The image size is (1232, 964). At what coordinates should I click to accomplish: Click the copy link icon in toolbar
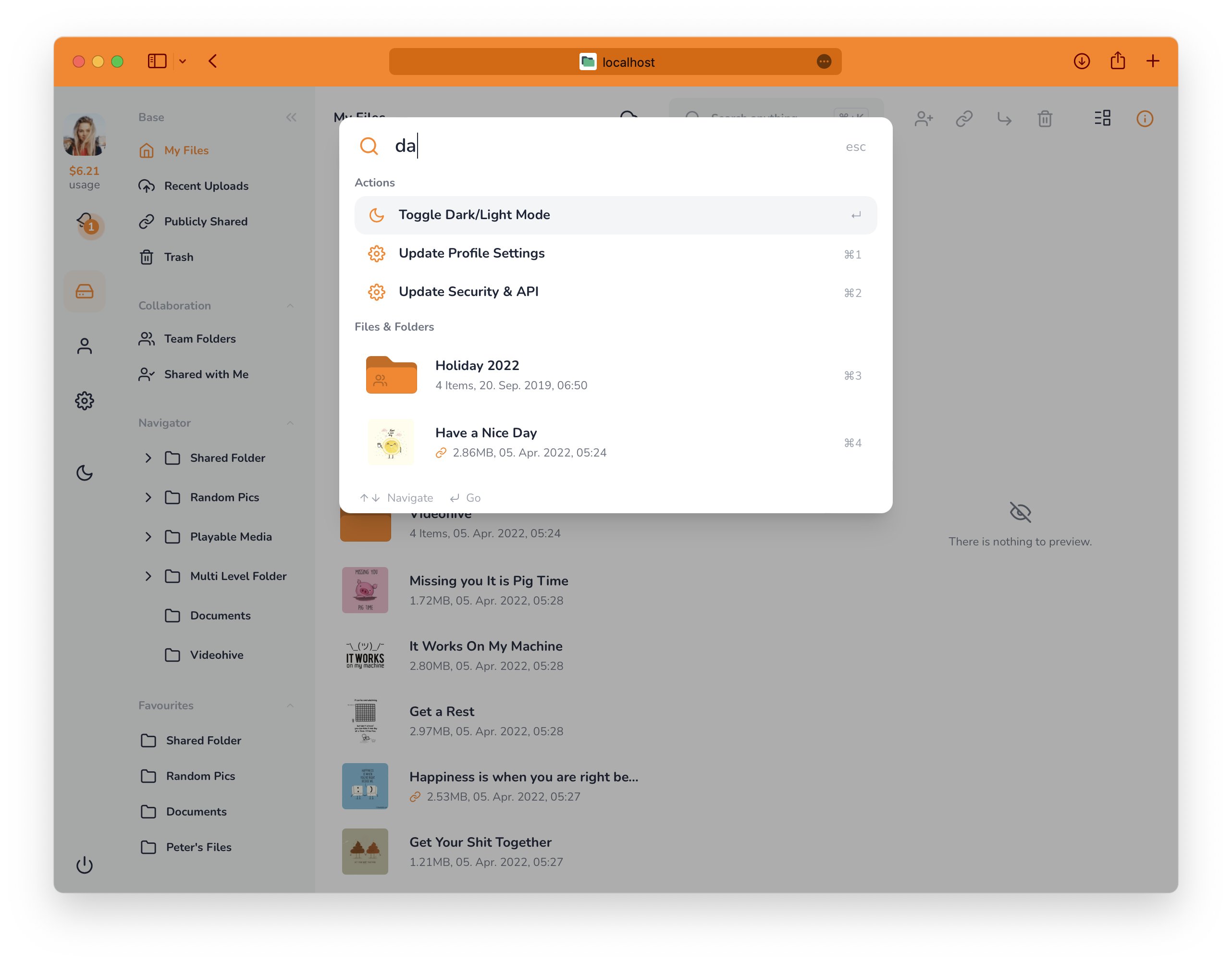click(964, 119)
